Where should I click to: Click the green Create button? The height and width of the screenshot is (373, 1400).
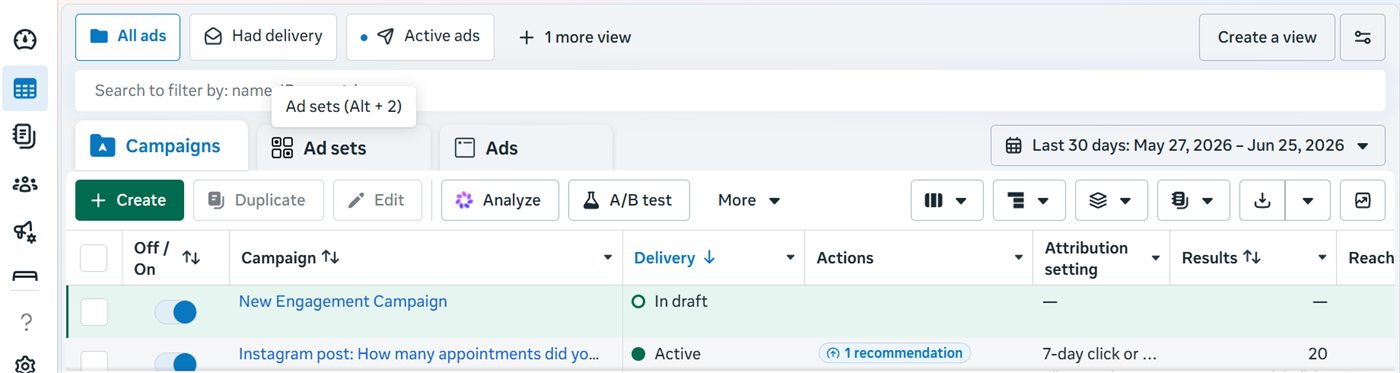coord(129,200)
